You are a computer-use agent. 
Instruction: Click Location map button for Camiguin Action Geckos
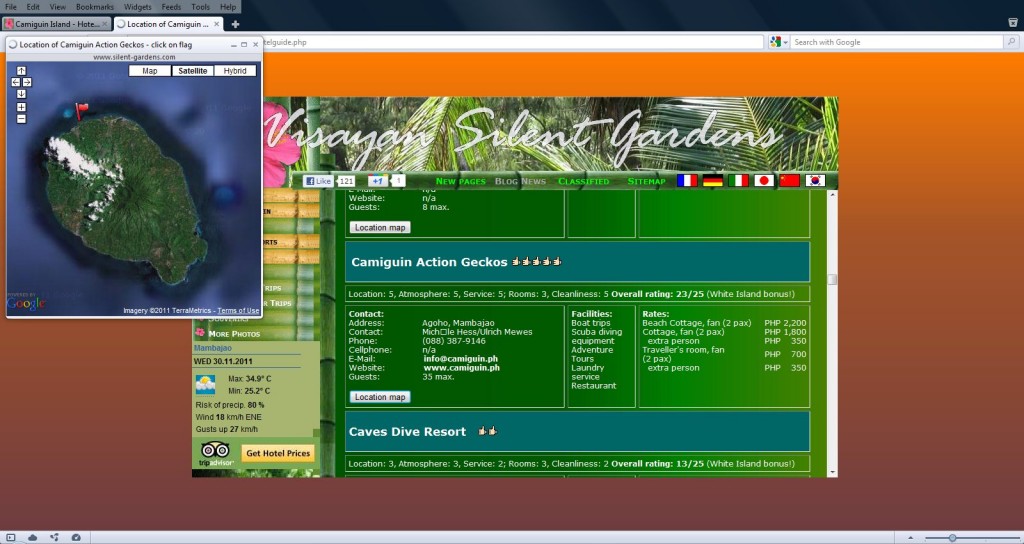click(x=380, y=397)
